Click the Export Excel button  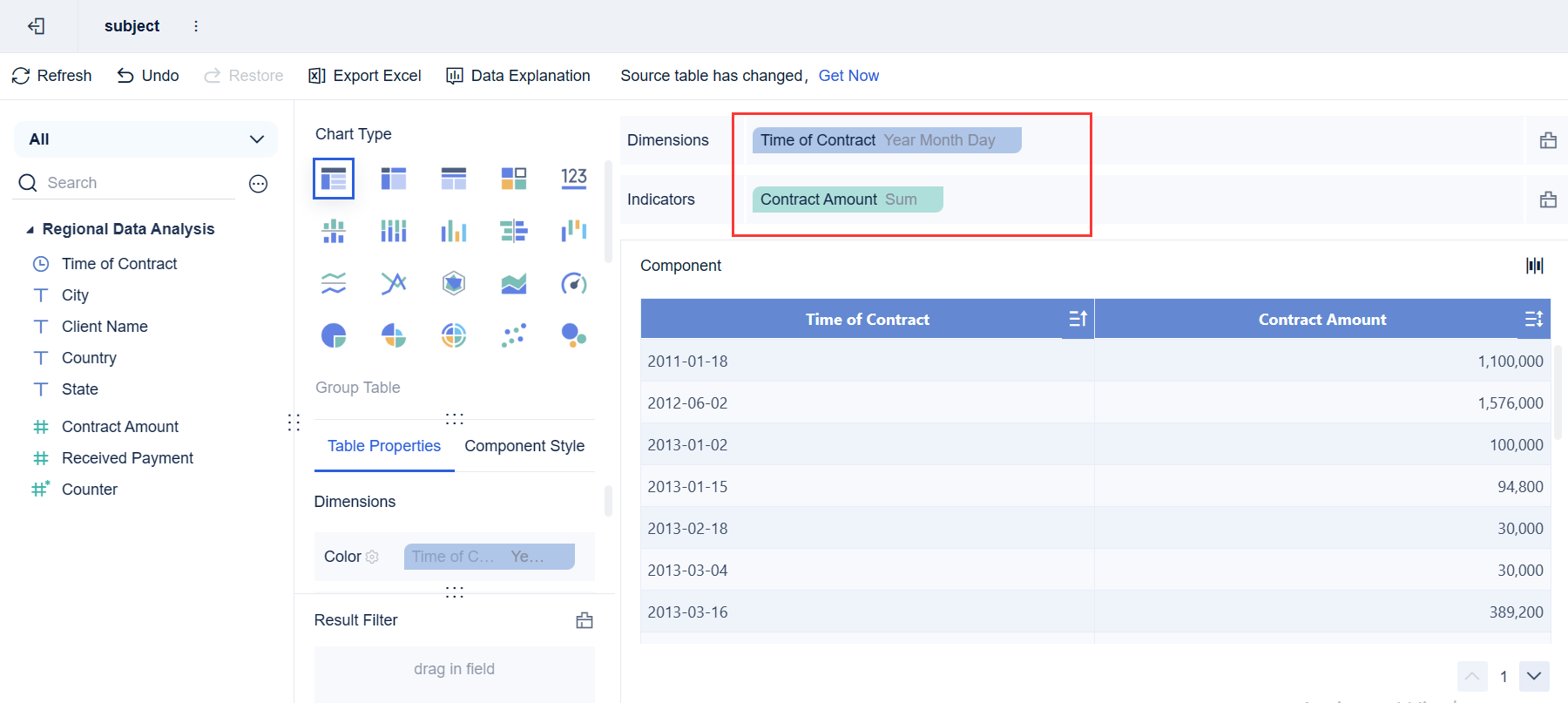coord(365,76)
